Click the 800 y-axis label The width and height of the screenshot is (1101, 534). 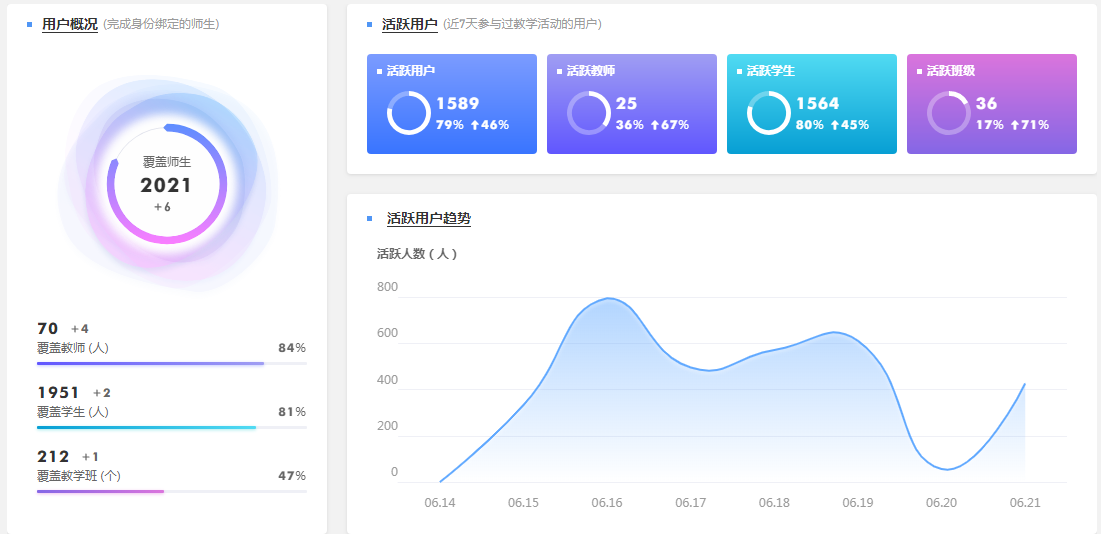pyautogui.click(x=388, y=286)
